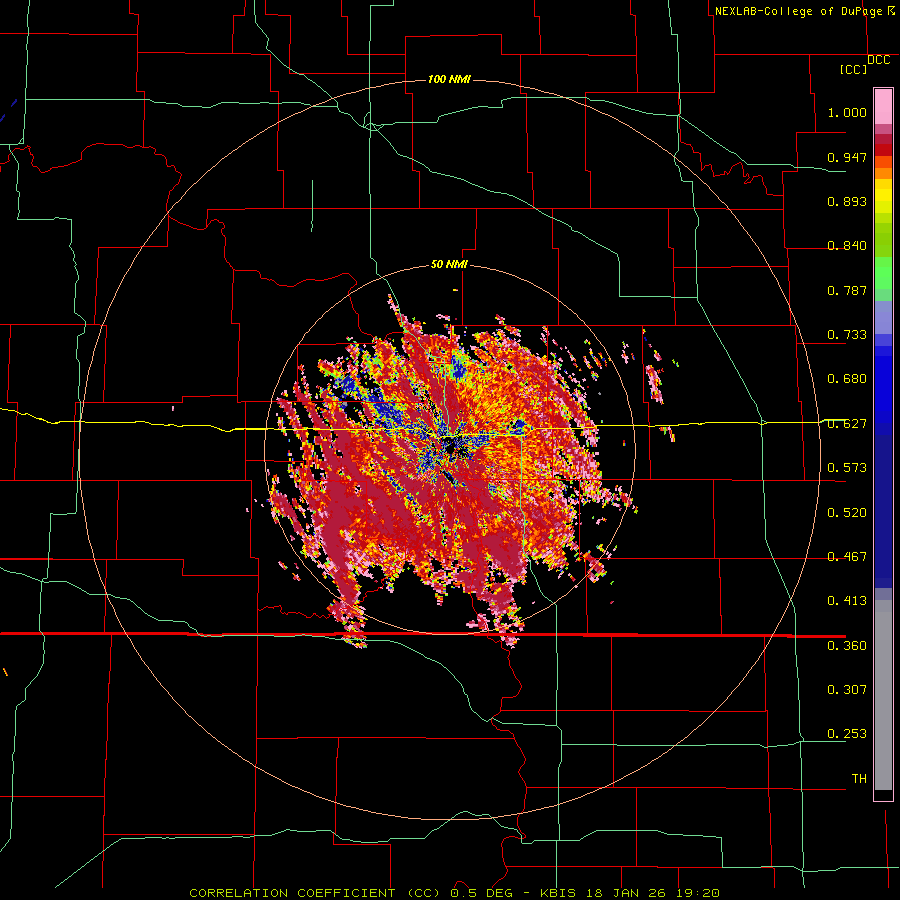Pick the lavender segment near 0.733
Viewport: 900px width, 900px height.
point(883,317)
